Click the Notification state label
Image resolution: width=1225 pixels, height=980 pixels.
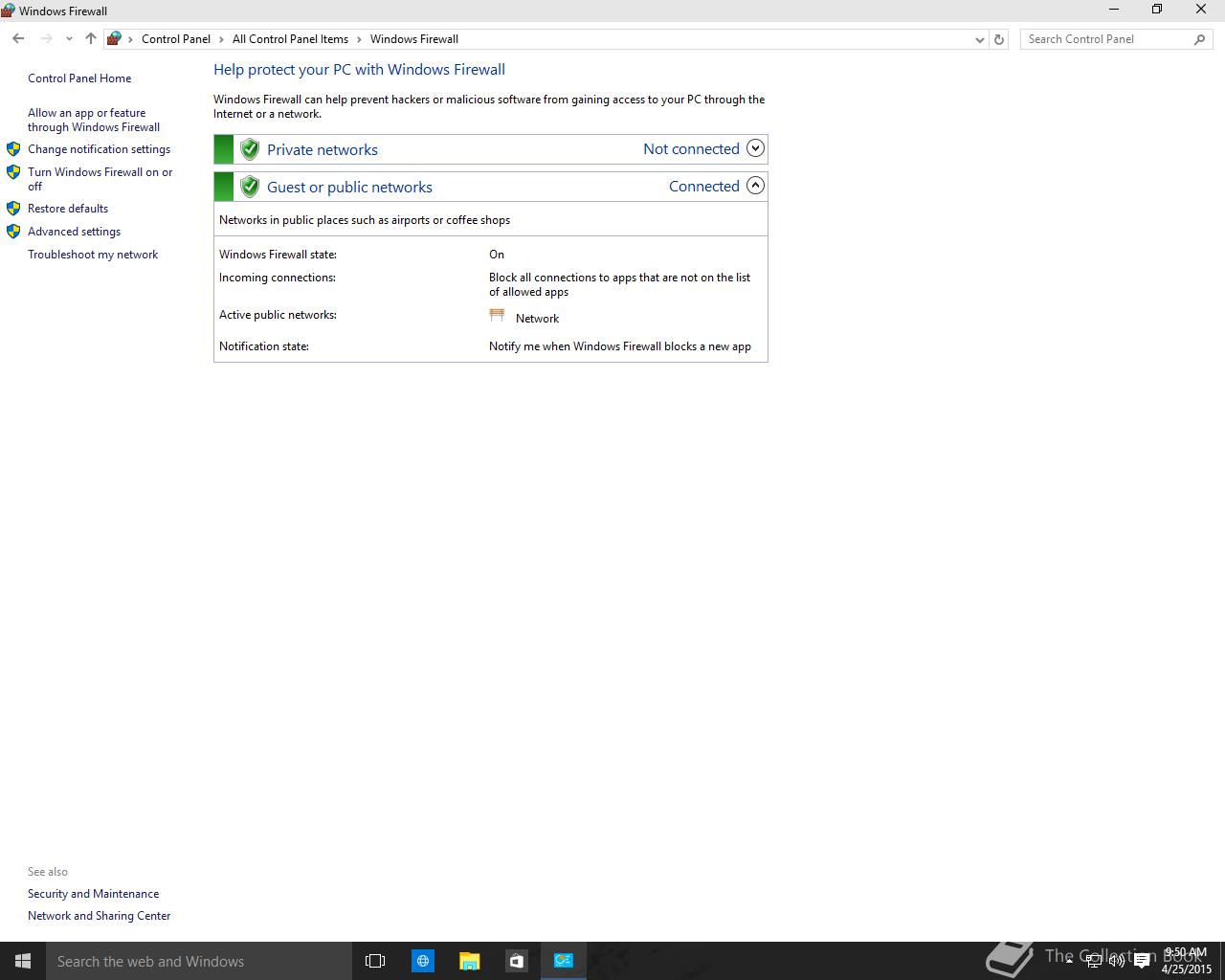[264, 346]
